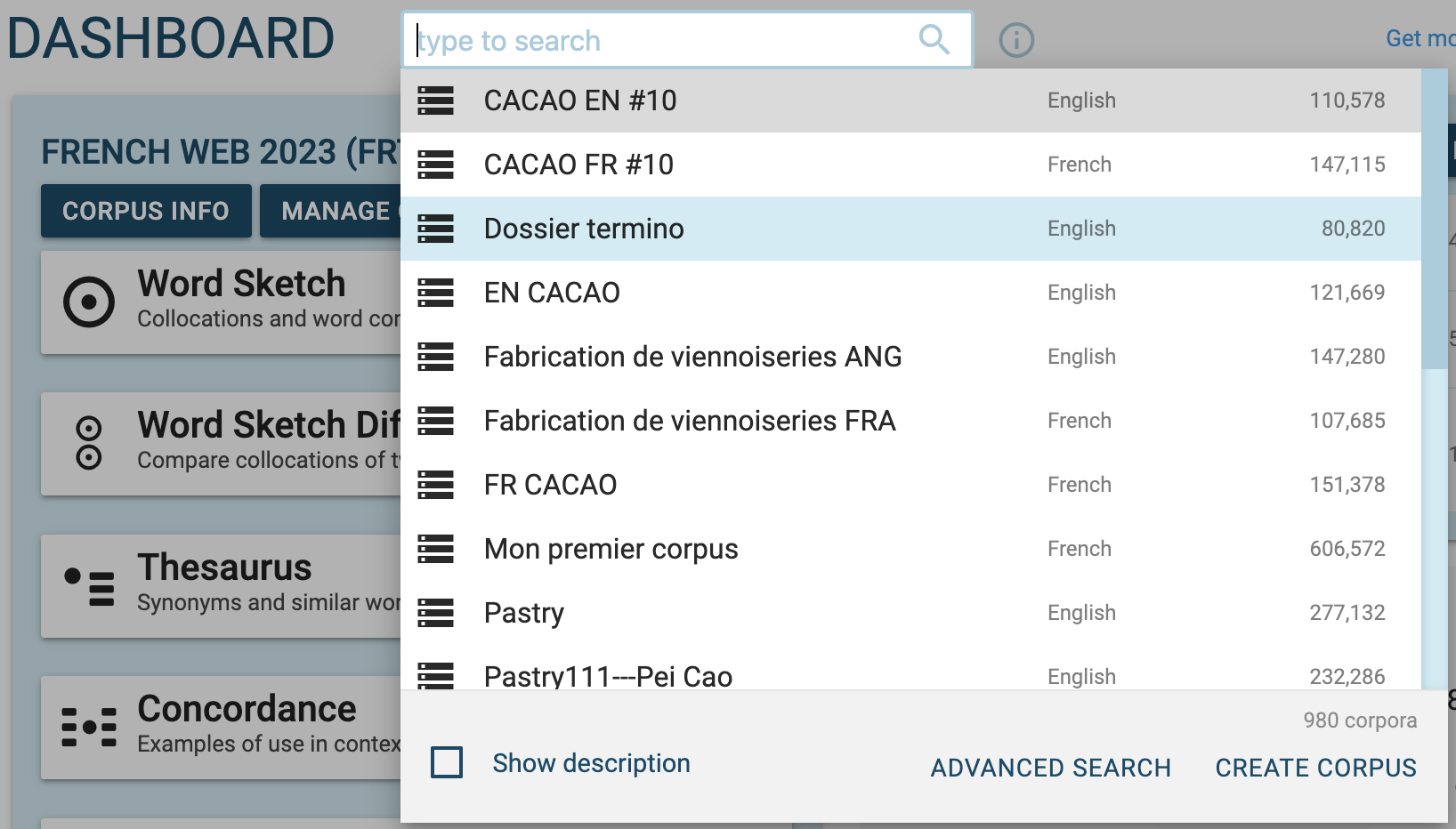
Task: Open the Word Sketch Difference tool title
Action: (269, 425)
